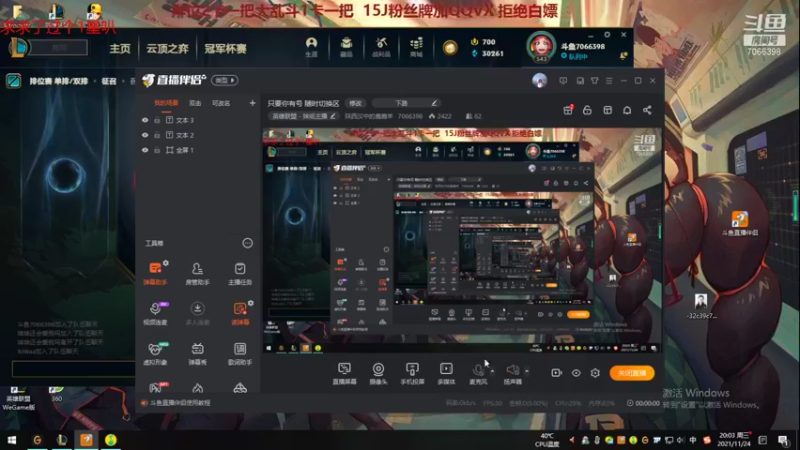Screen dimensions: 800x450
Task: Open the Windows notification center icon
Action: (x=783, y=440)
